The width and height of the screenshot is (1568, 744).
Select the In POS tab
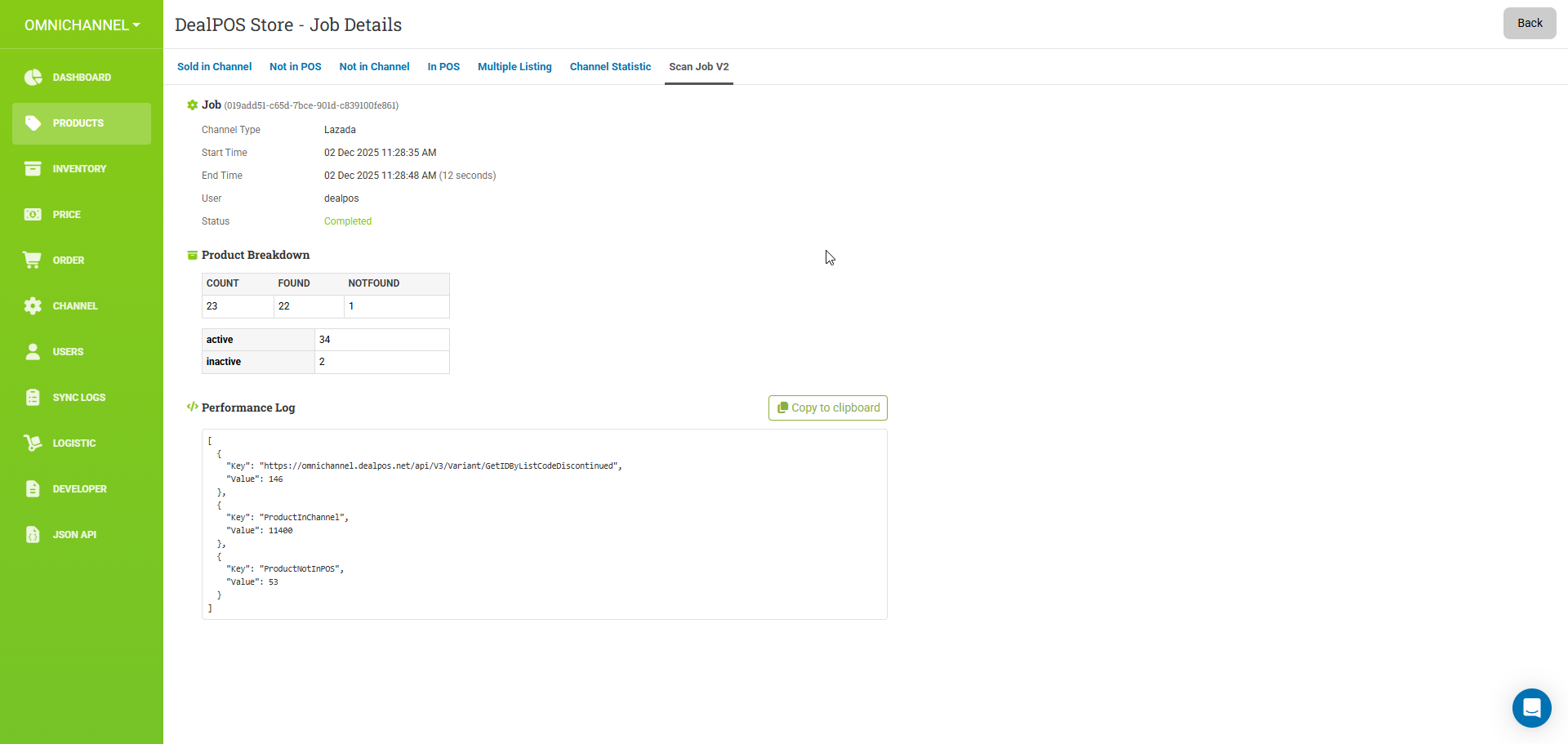click(443, 67)
